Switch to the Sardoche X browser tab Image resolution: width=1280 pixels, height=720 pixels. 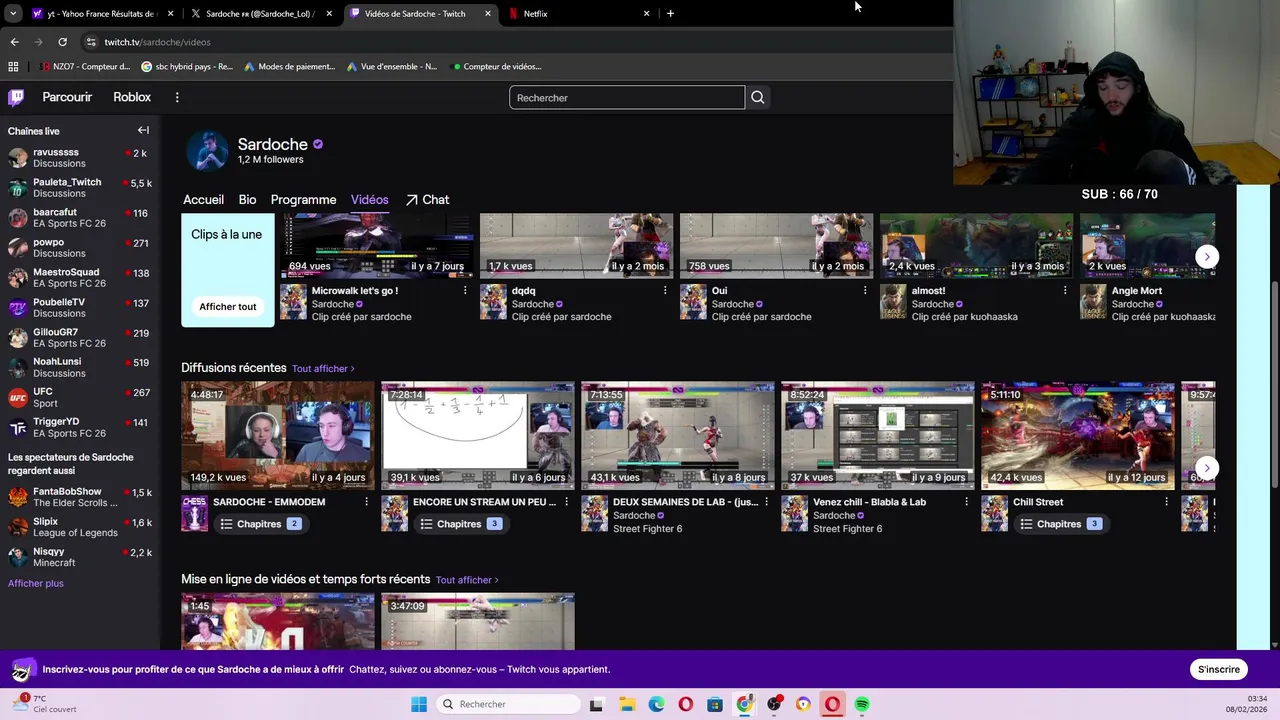tap(260, 14)
